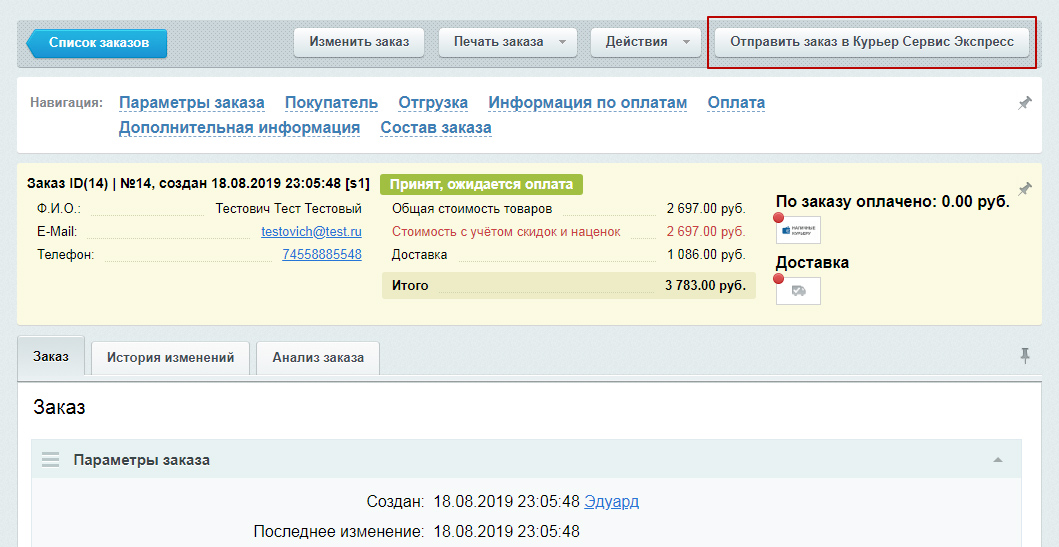Collapse the Параметры заказа section
The image size is (1059, 547).
click(998, 460)
